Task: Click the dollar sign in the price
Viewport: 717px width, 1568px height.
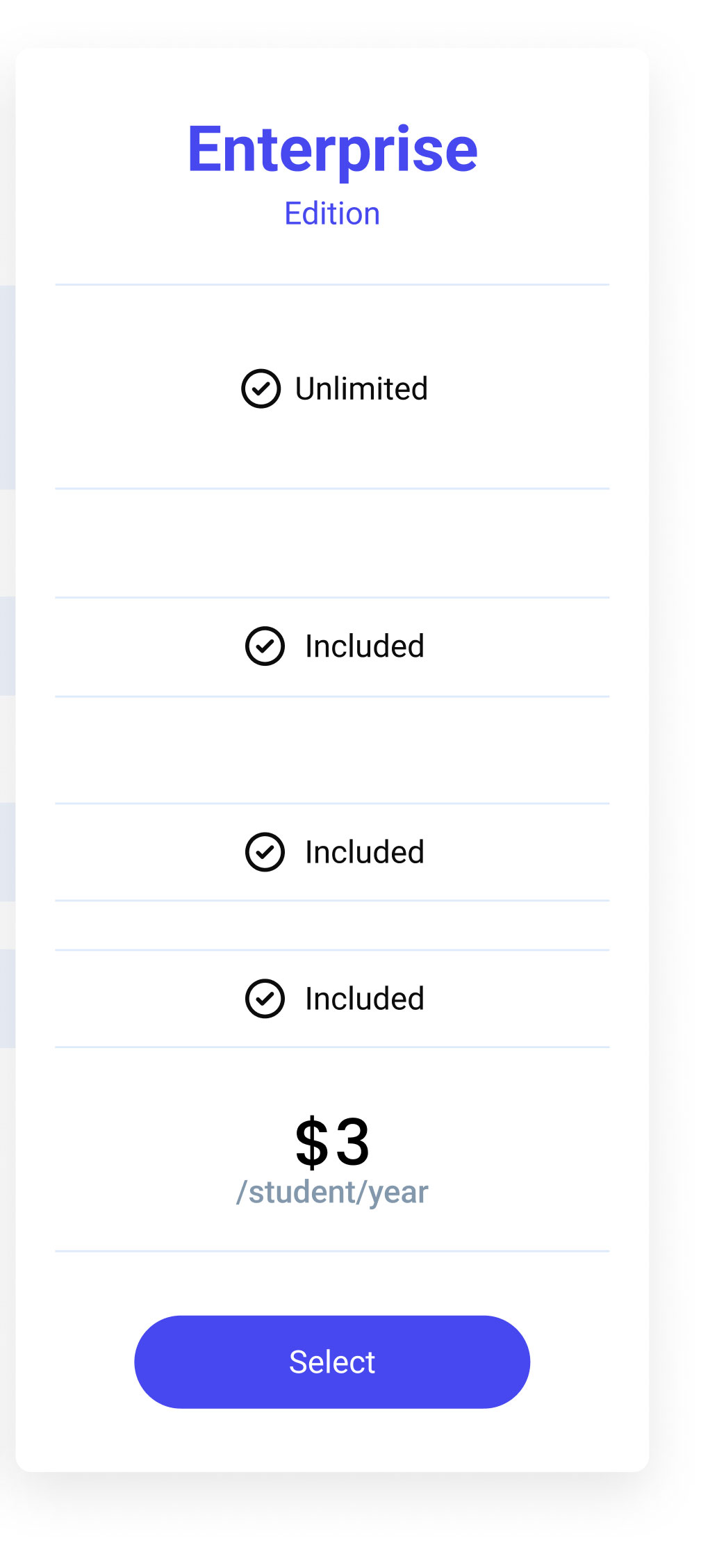Action: click(x=311, y=1143)
